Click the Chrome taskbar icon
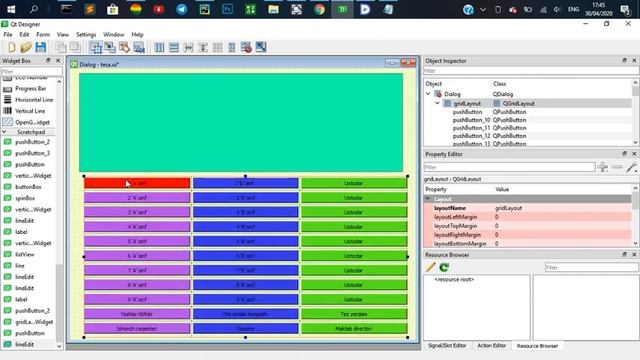 [320, 9]
